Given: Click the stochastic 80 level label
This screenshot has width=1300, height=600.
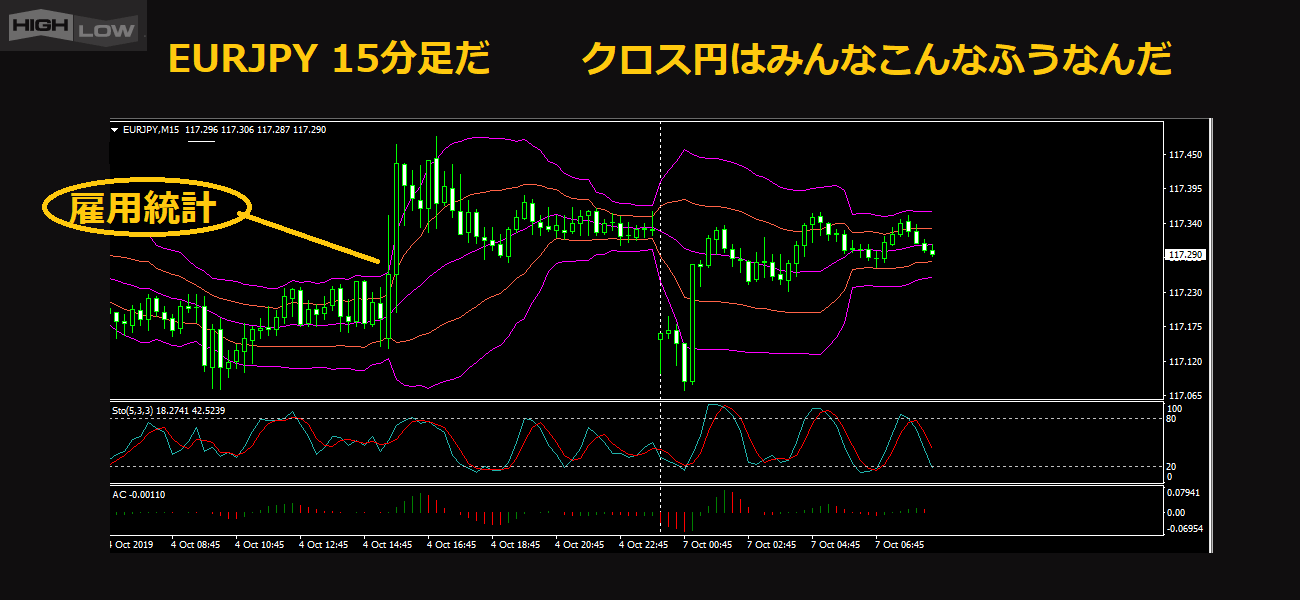Looking at the screenshot, I should [1172, 419].
